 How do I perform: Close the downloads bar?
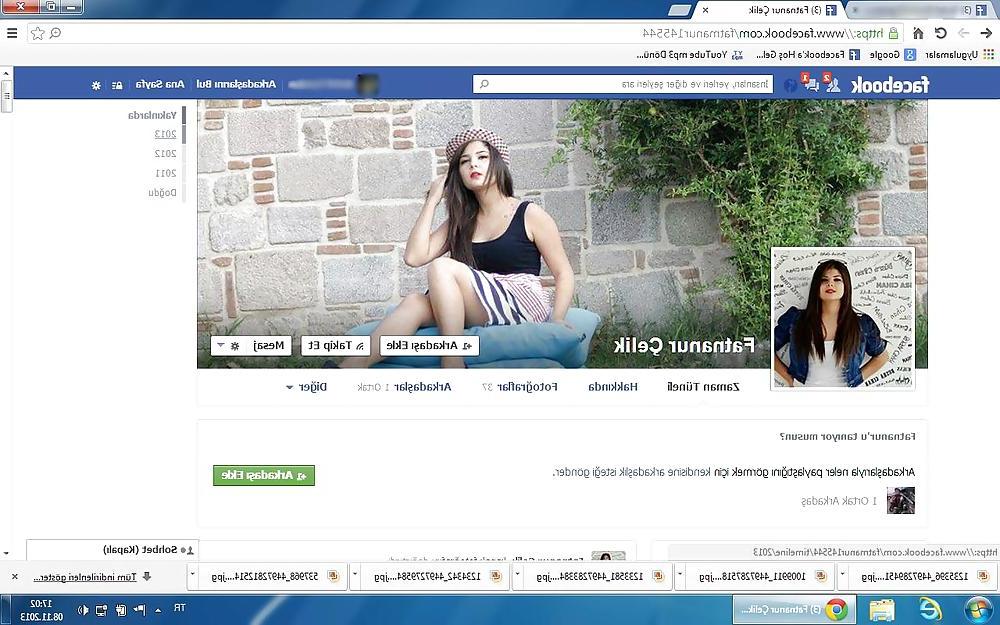pyautogui.click(x=15, y=577)
